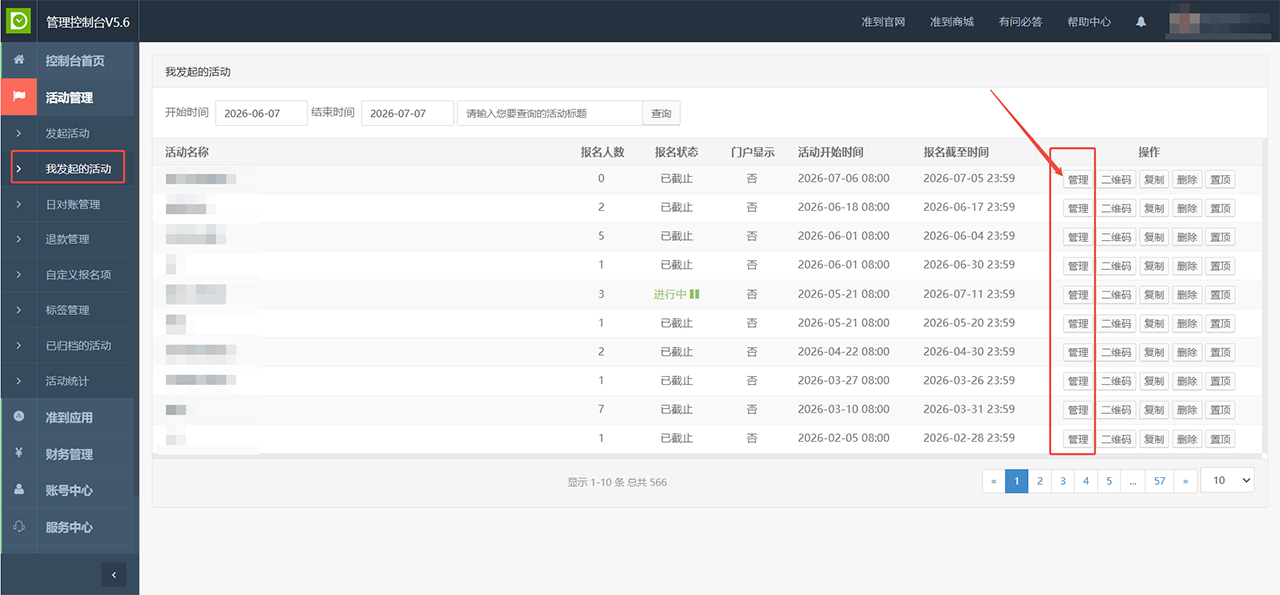Open the page size dropdown showing 10
Viewport: 1280px width, 595px height.
tap(1227, 481)
